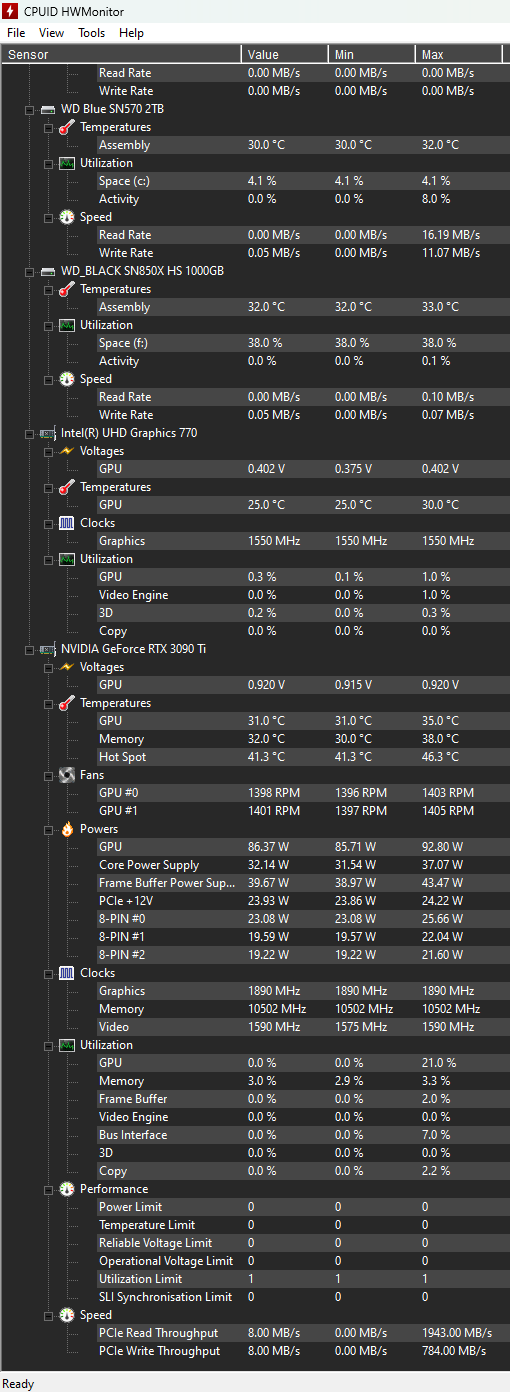Image resolution: width=510 pixels, height=1392 pixels.
Task: Open the Help menu
Action: tap(131, 33)
